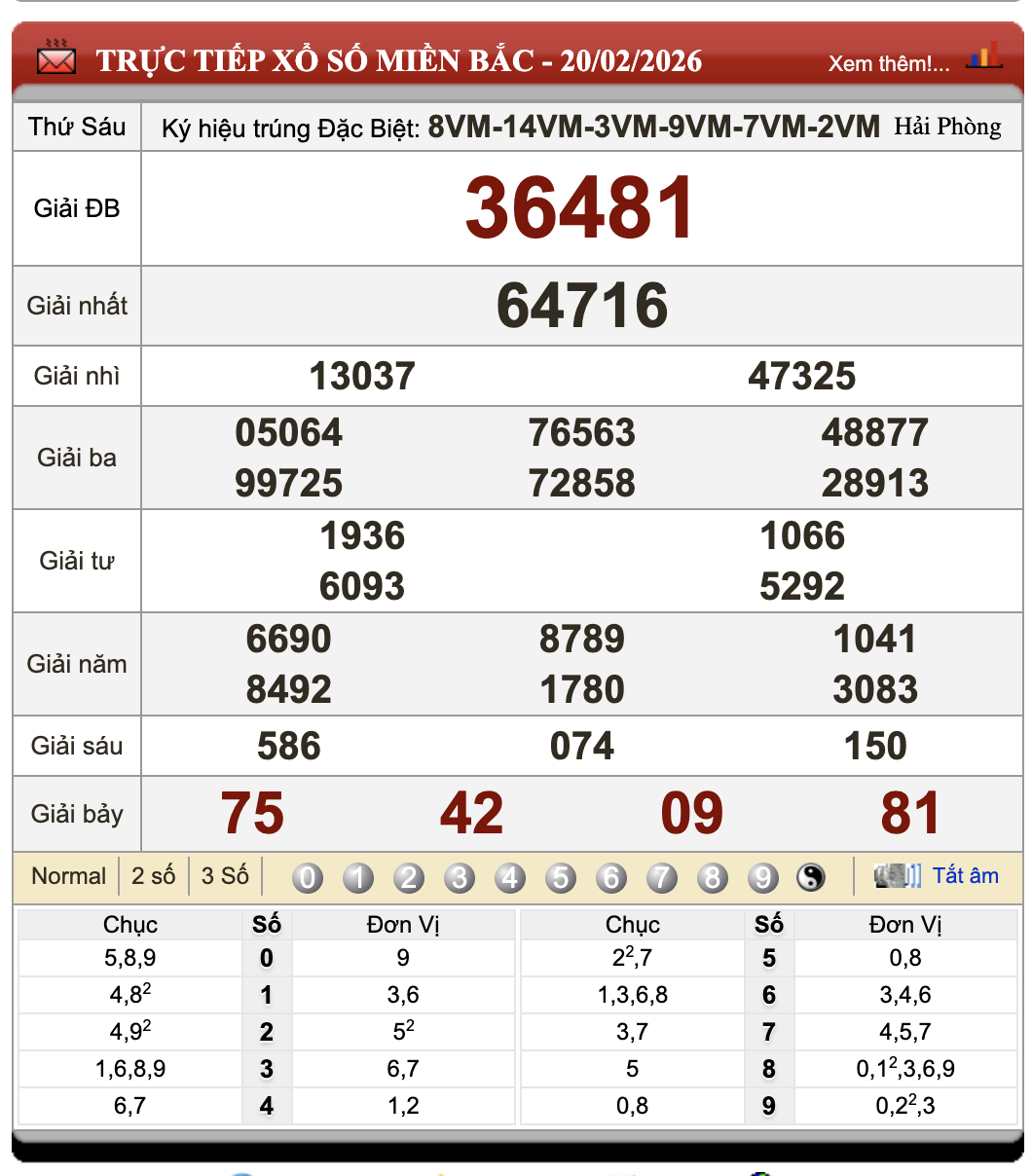Click the number 1 ball
The height and width of the screenshot is (1176, 1032).
(x=357, y=877)
